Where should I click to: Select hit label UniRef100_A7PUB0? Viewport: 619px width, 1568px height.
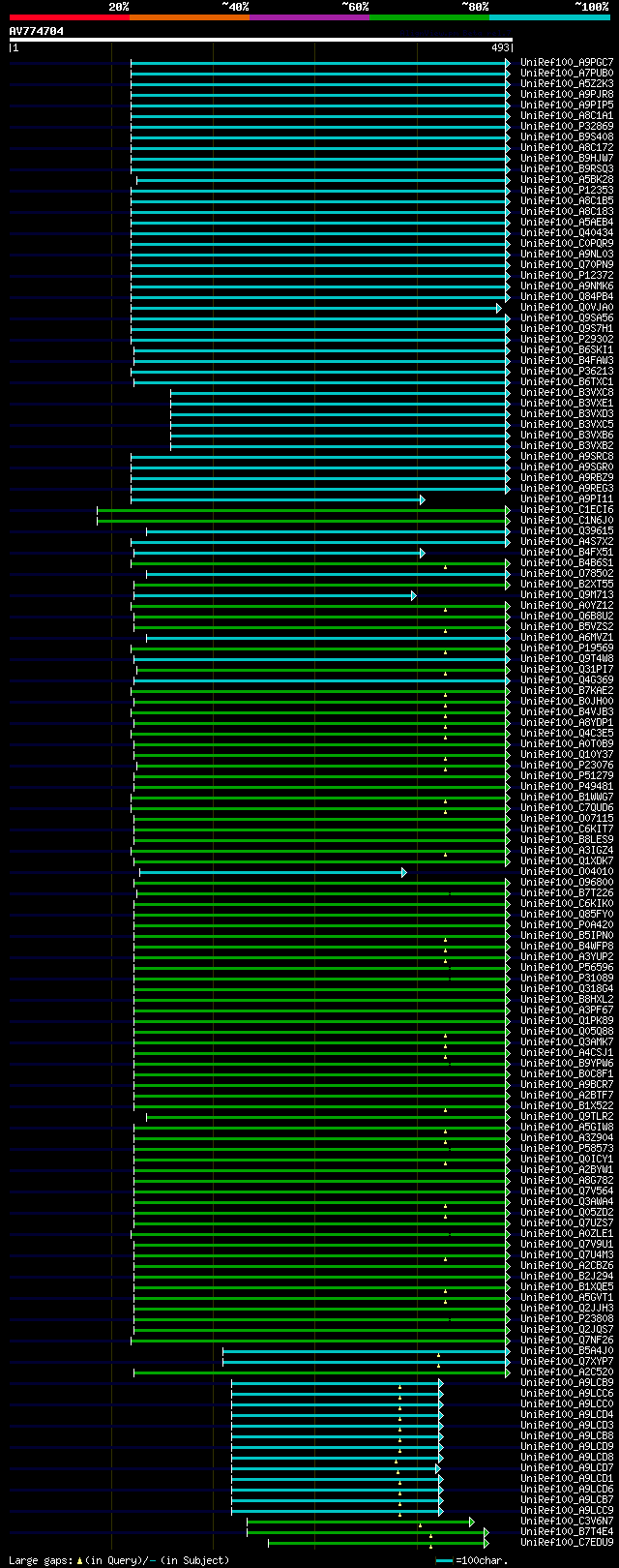click(x=567, y=74)
